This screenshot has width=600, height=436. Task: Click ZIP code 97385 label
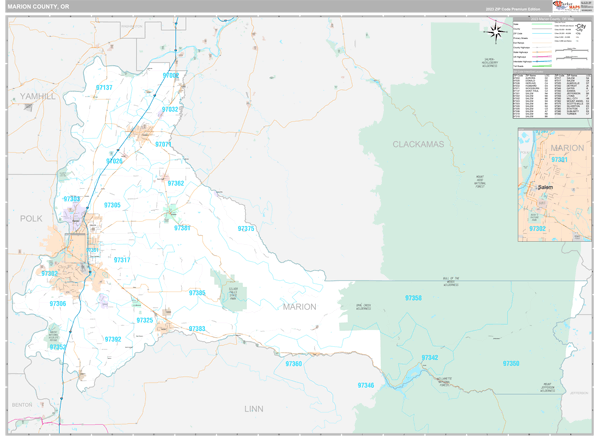point(197,293)
